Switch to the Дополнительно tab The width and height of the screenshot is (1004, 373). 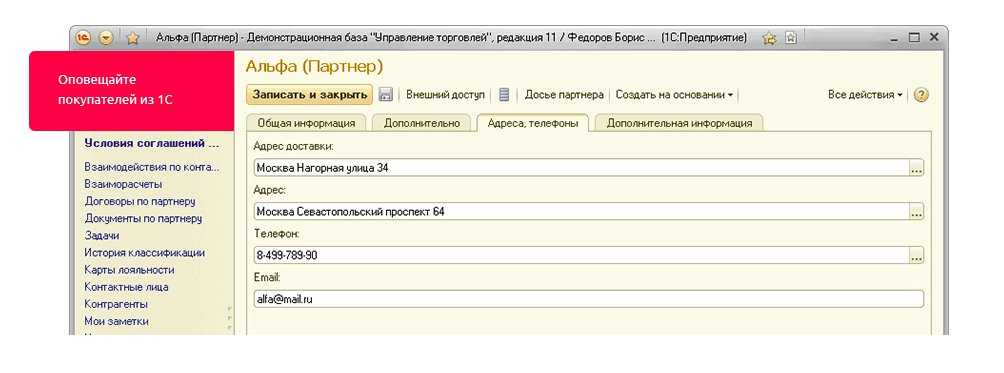pos(421,123)
